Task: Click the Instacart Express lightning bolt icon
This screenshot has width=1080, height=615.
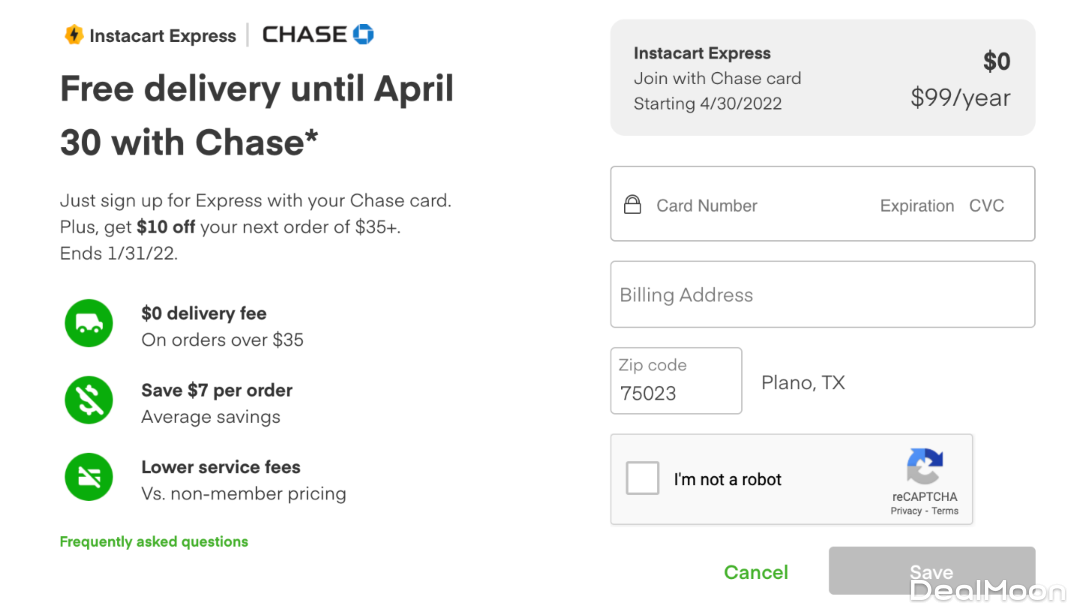Action: 73,35
